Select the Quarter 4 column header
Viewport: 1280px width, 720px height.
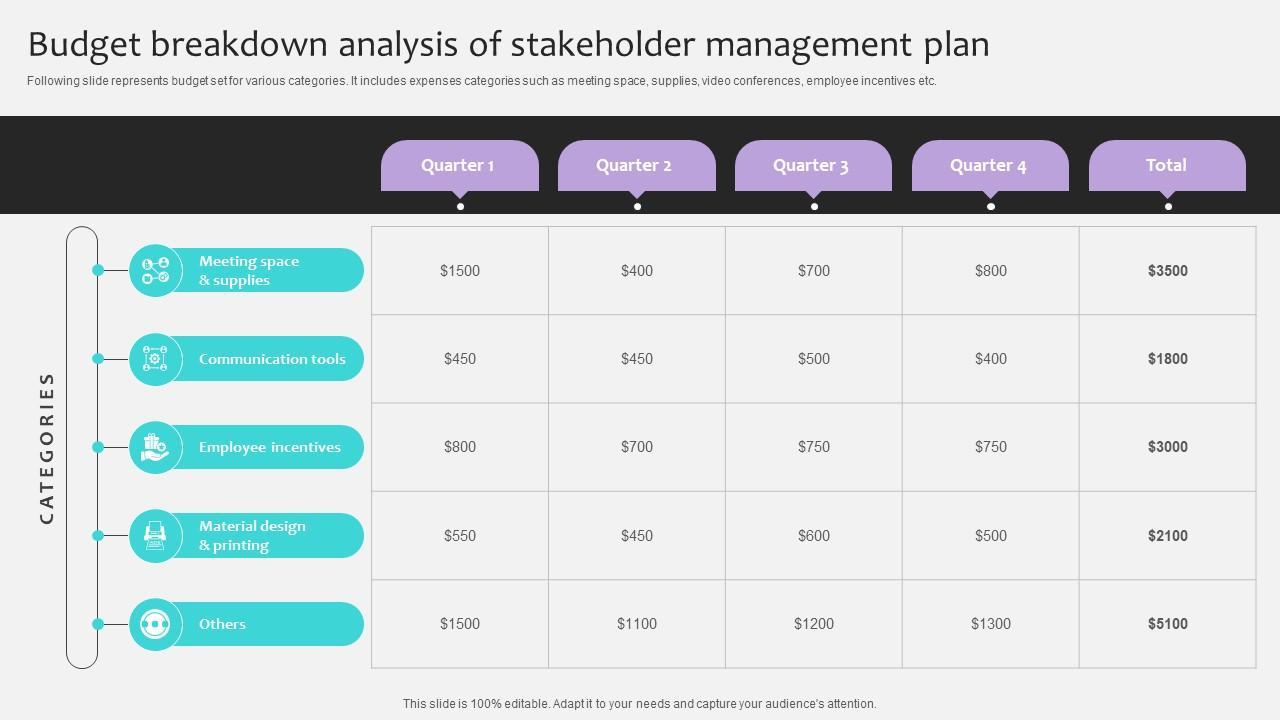click(x=990, y=165)
